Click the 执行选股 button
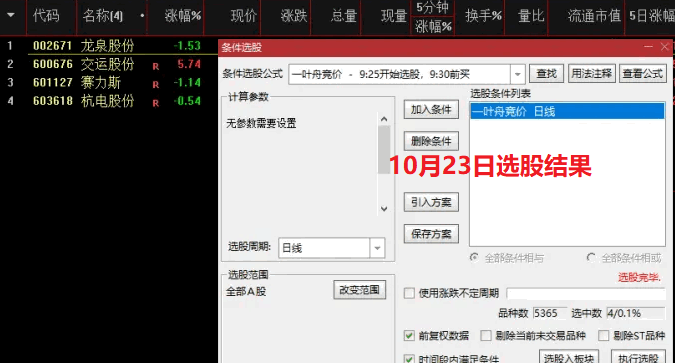 coord(638,357)
